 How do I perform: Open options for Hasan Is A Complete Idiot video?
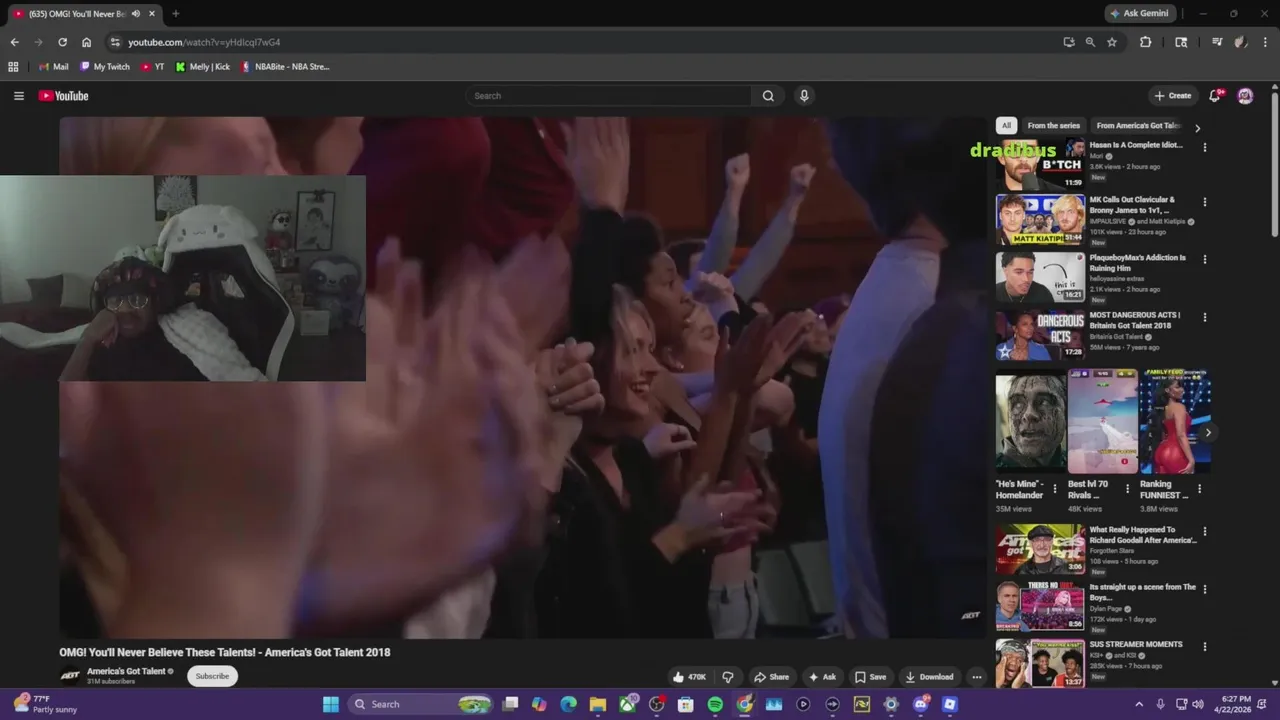coord(1204,147)
